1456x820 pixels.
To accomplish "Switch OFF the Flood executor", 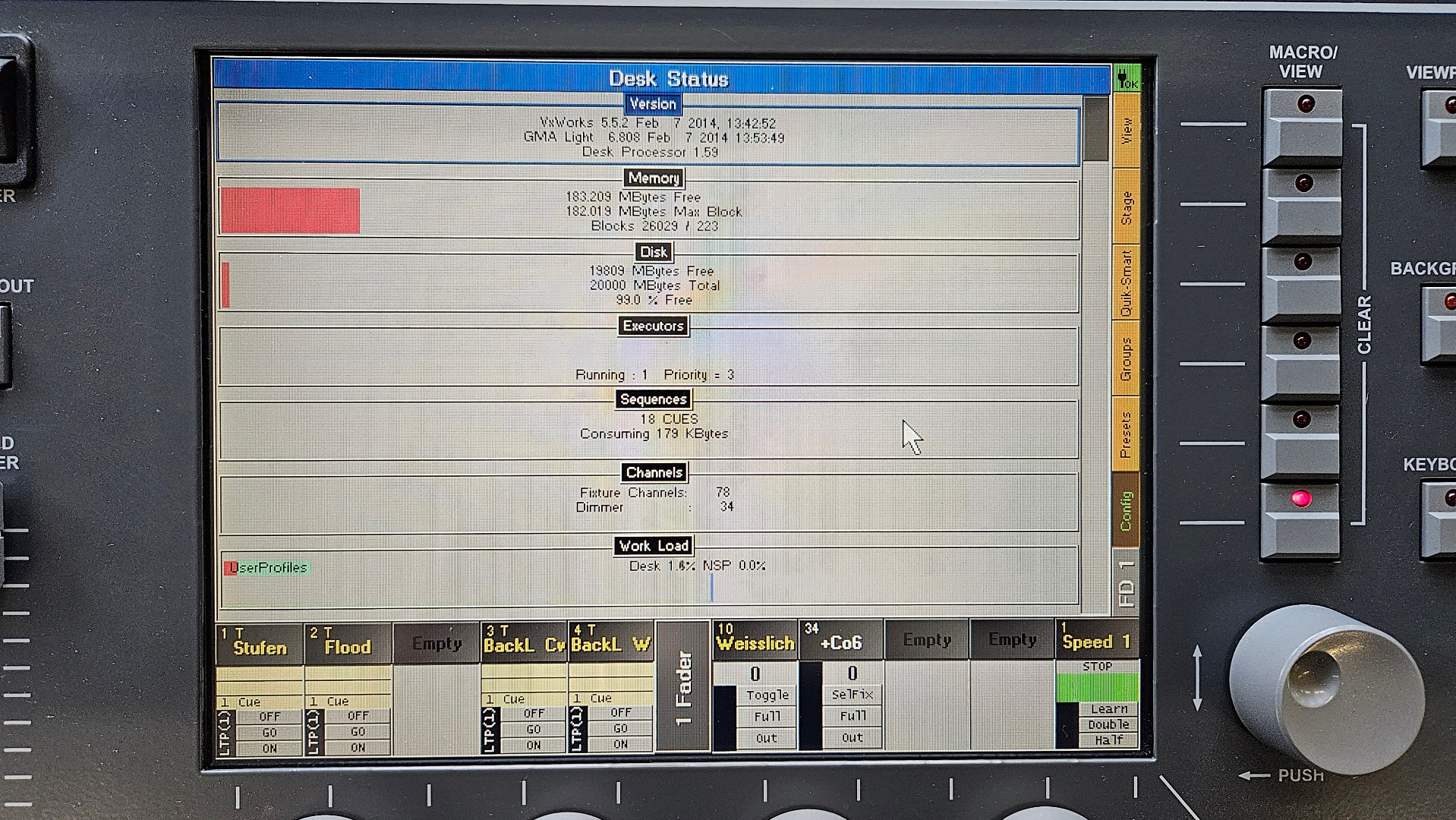I will tap(358, 716).
